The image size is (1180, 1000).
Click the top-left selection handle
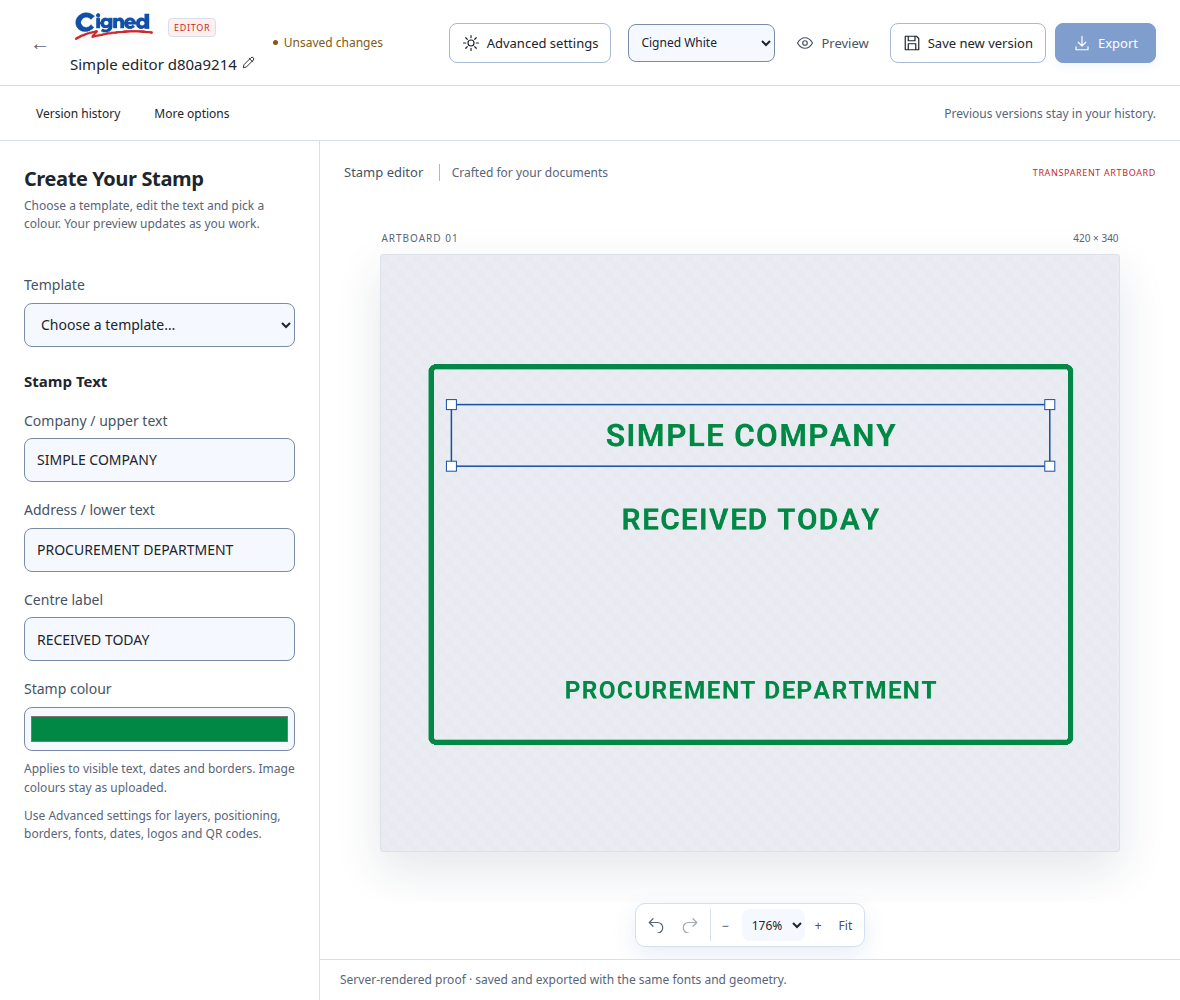(452, 405)
